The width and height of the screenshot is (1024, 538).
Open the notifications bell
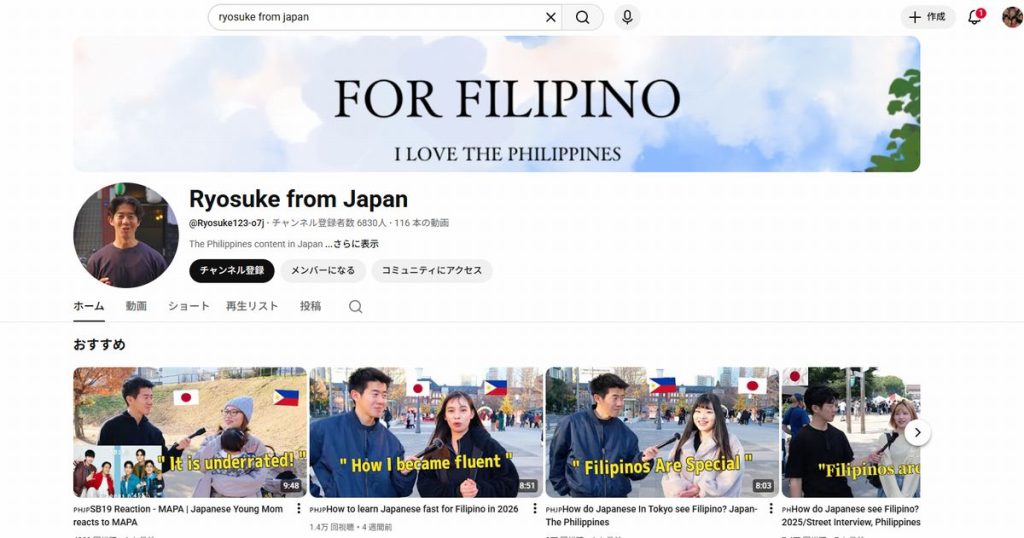pyautogui.click(x=974, y=17)
